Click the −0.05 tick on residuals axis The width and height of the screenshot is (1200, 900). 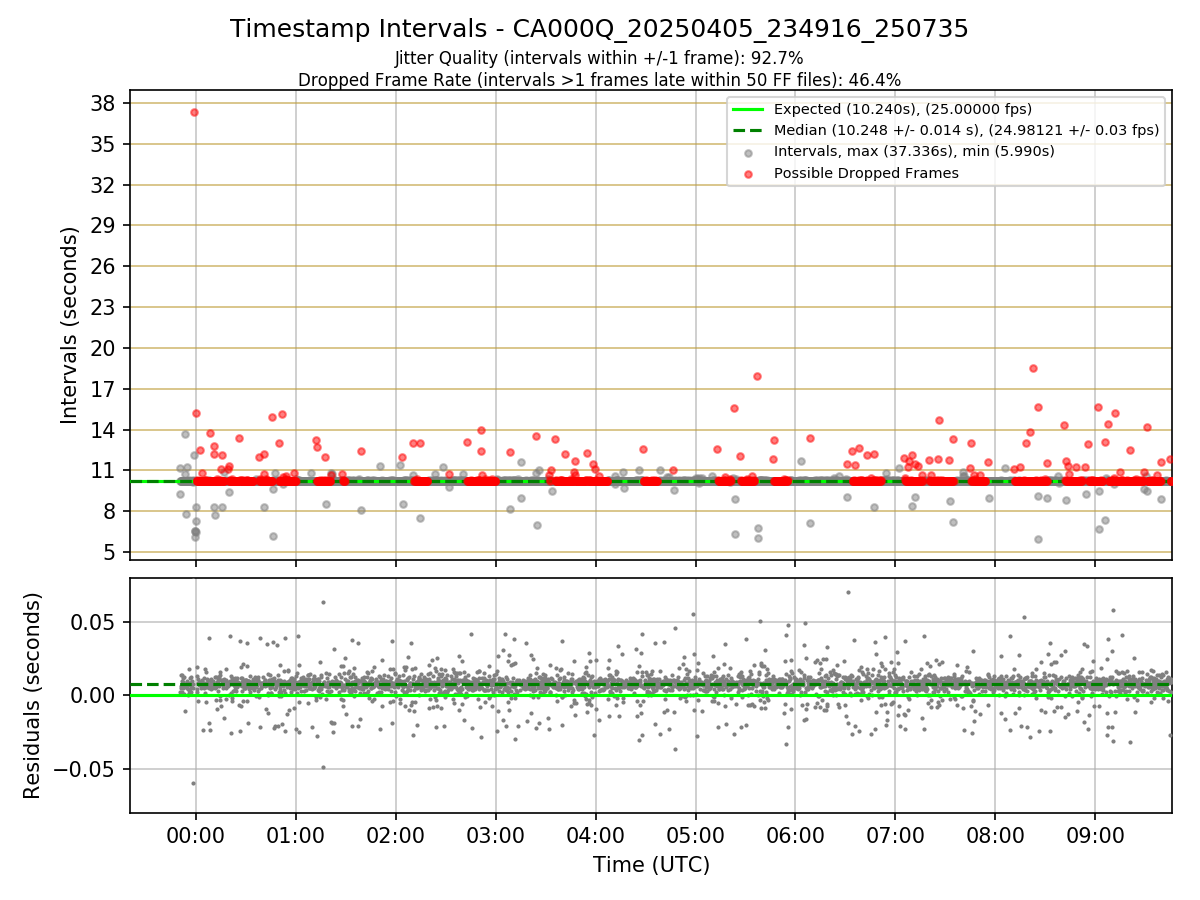[x=87, y=769]
